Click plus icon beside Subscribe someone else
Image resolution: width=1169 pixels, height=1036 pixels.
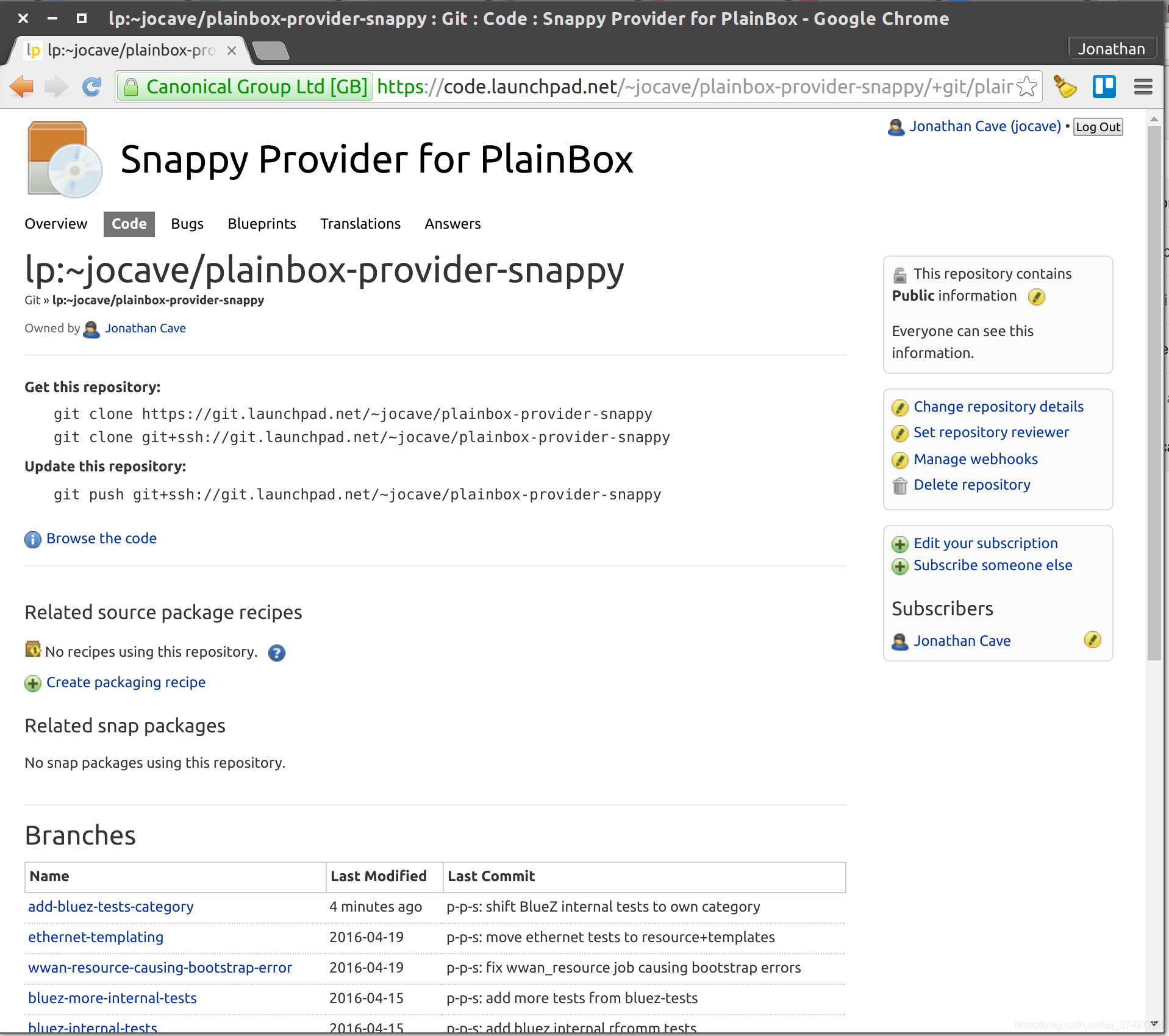pos(900,566)
